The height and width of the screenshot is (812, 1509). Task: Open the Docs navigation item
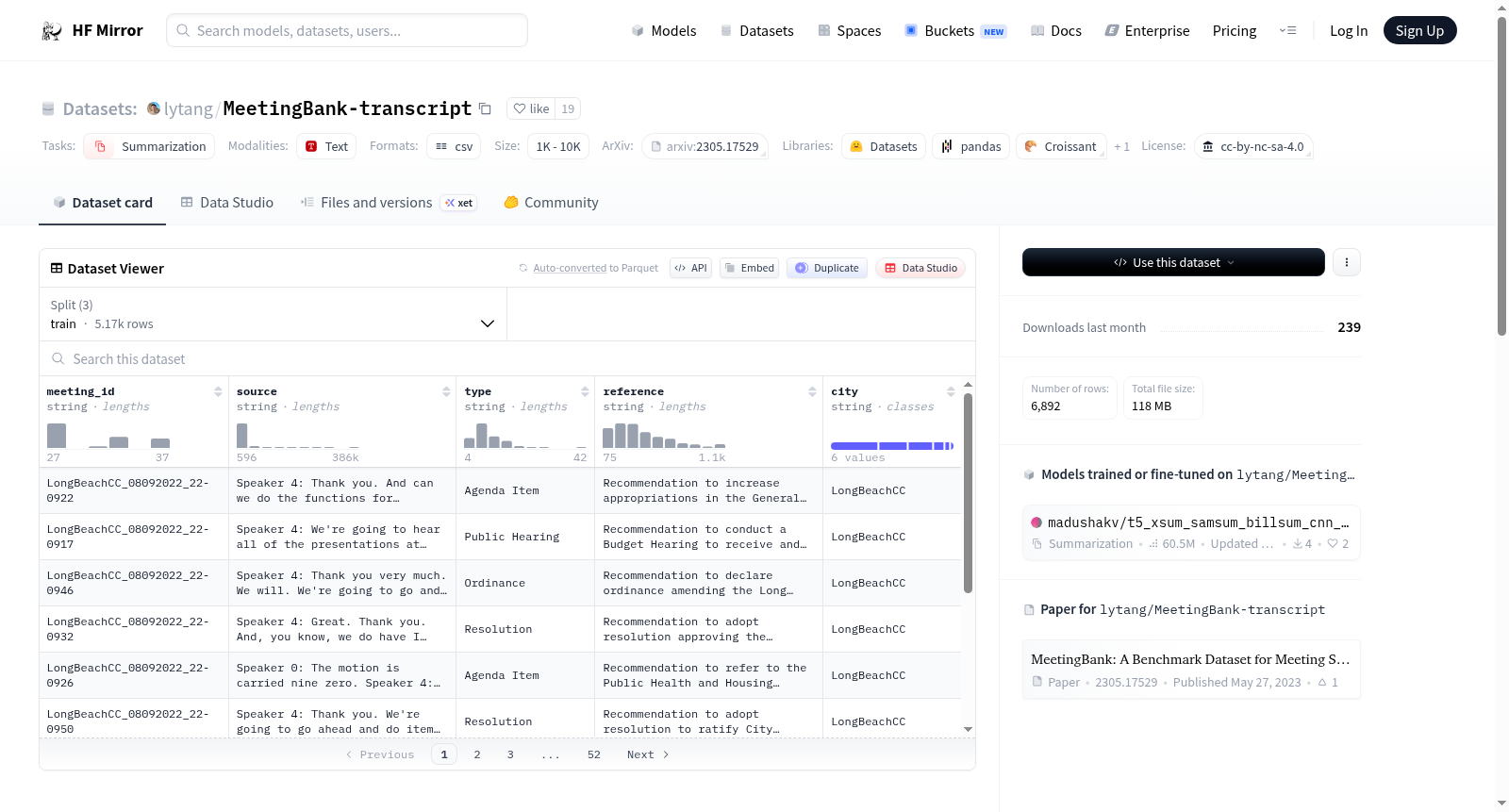[1056, 30]
